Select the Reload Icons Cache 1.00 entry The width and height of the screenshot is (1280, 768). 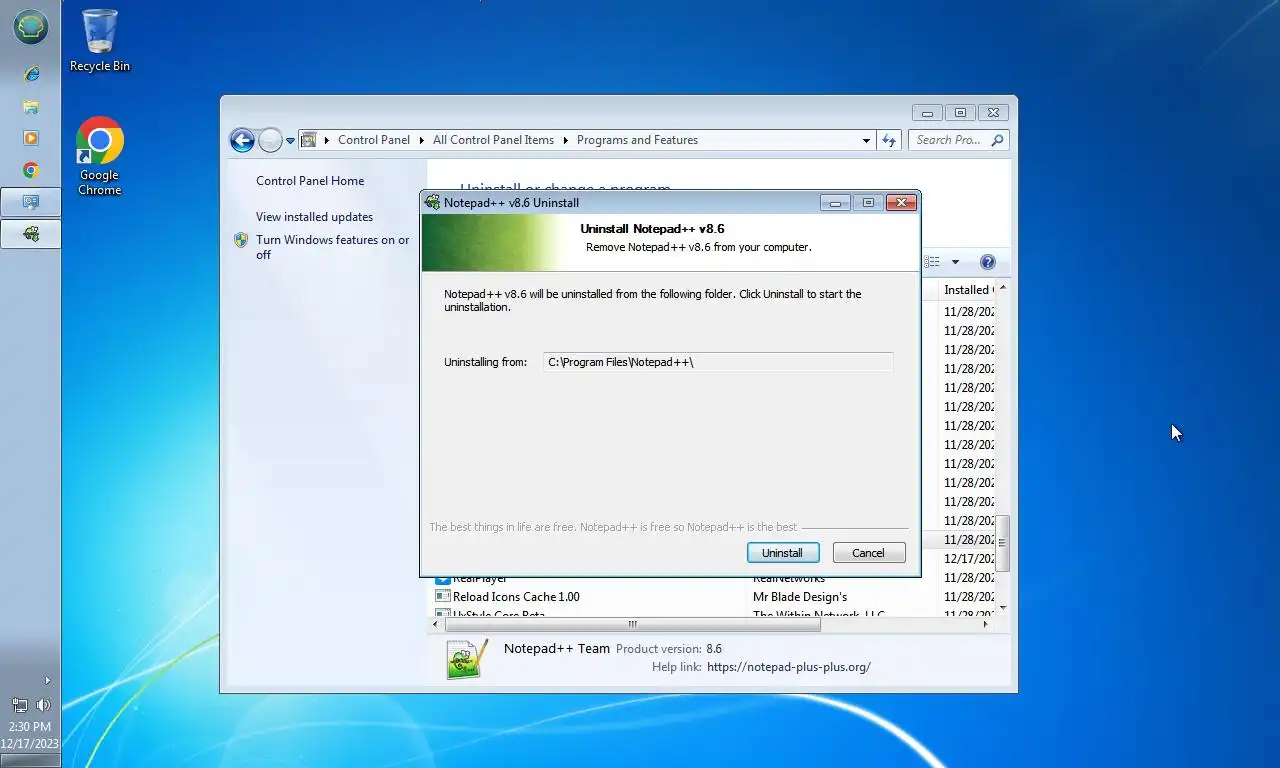516,597
